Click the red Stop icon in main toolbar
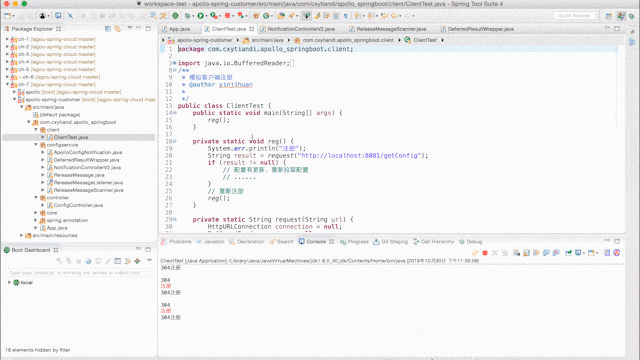 (227, 16)
